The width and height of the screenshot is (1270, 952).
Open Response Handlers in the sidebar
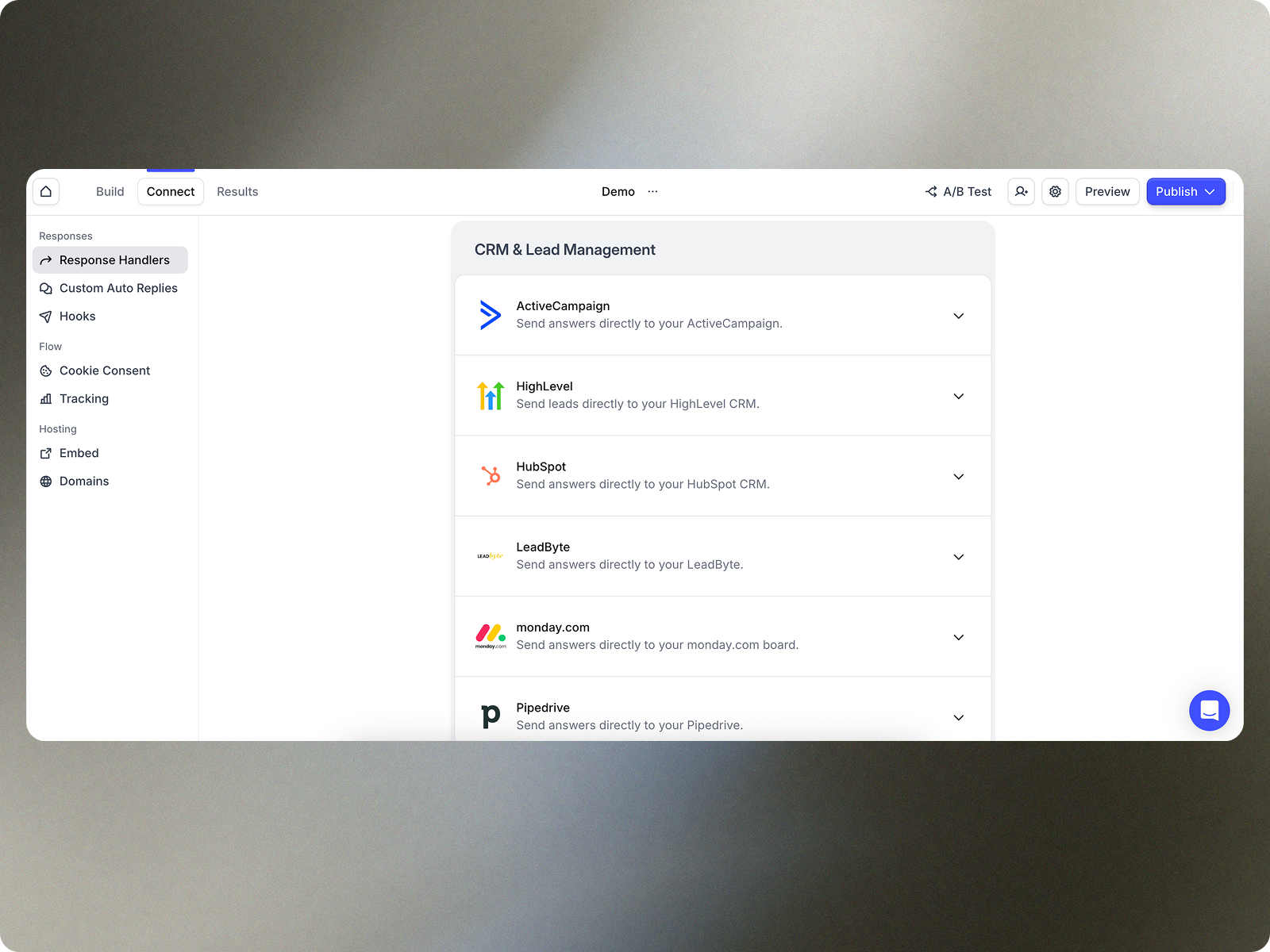pyautogui.click(x=110, y=260)
